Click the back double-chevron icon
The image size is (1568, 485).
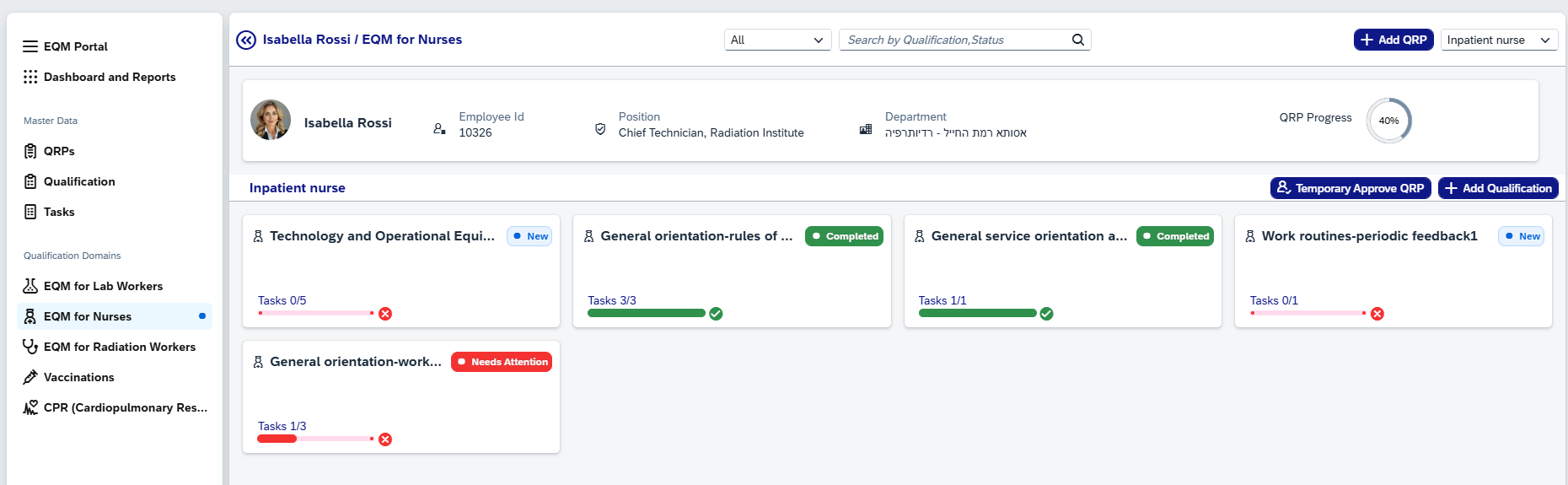[246, 40]
